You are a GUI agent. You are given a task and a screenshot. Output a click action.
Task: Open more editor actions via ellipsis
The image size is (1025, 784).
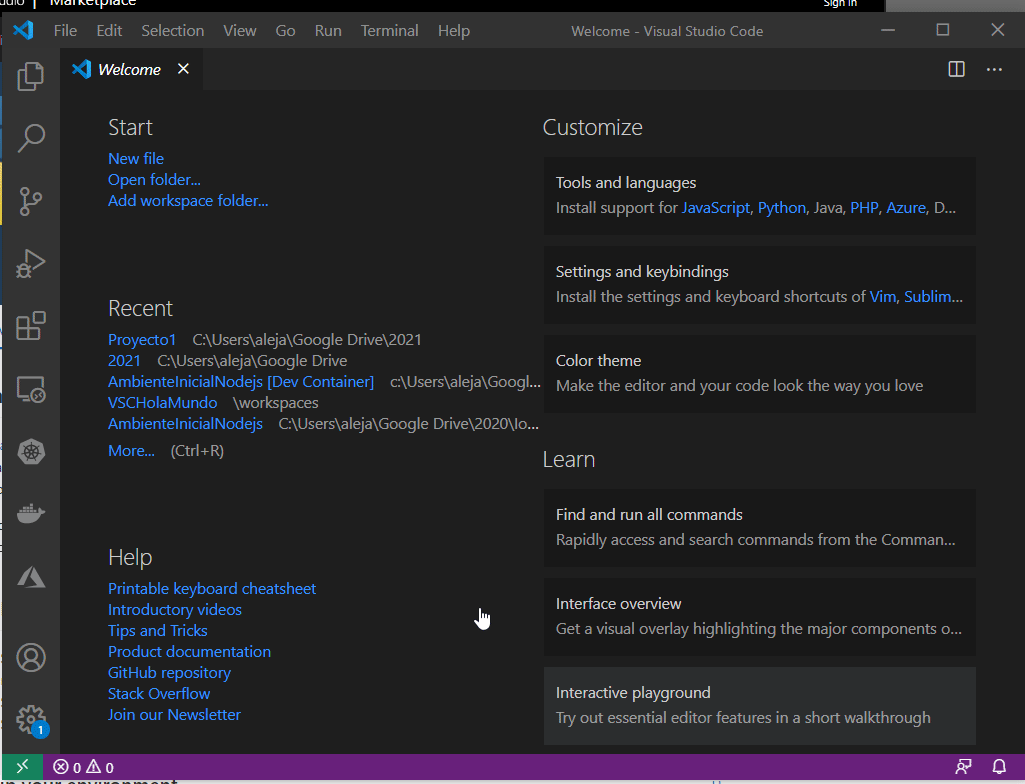click(995, 69)
